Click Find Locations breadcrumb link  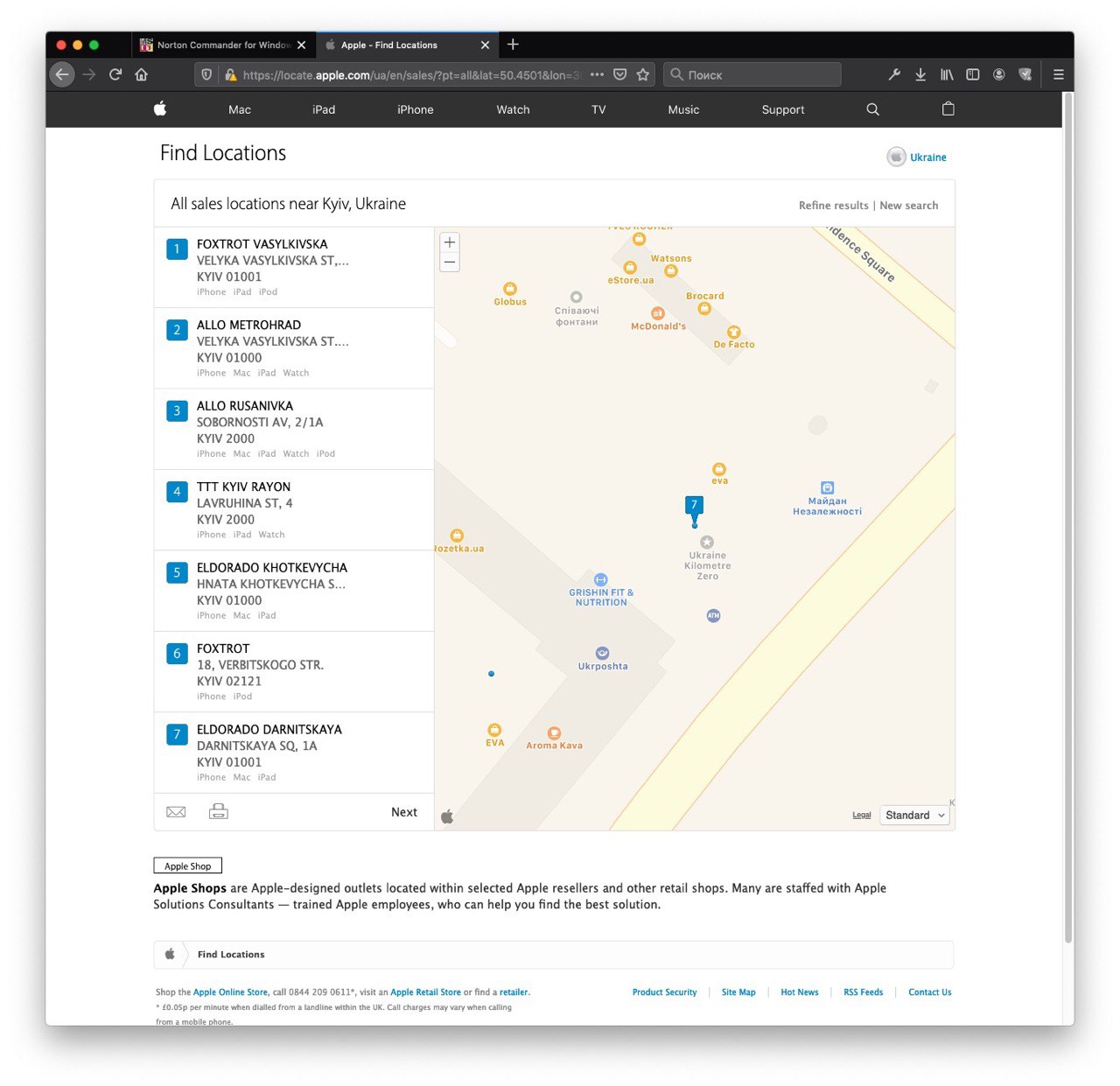point(231,955)
